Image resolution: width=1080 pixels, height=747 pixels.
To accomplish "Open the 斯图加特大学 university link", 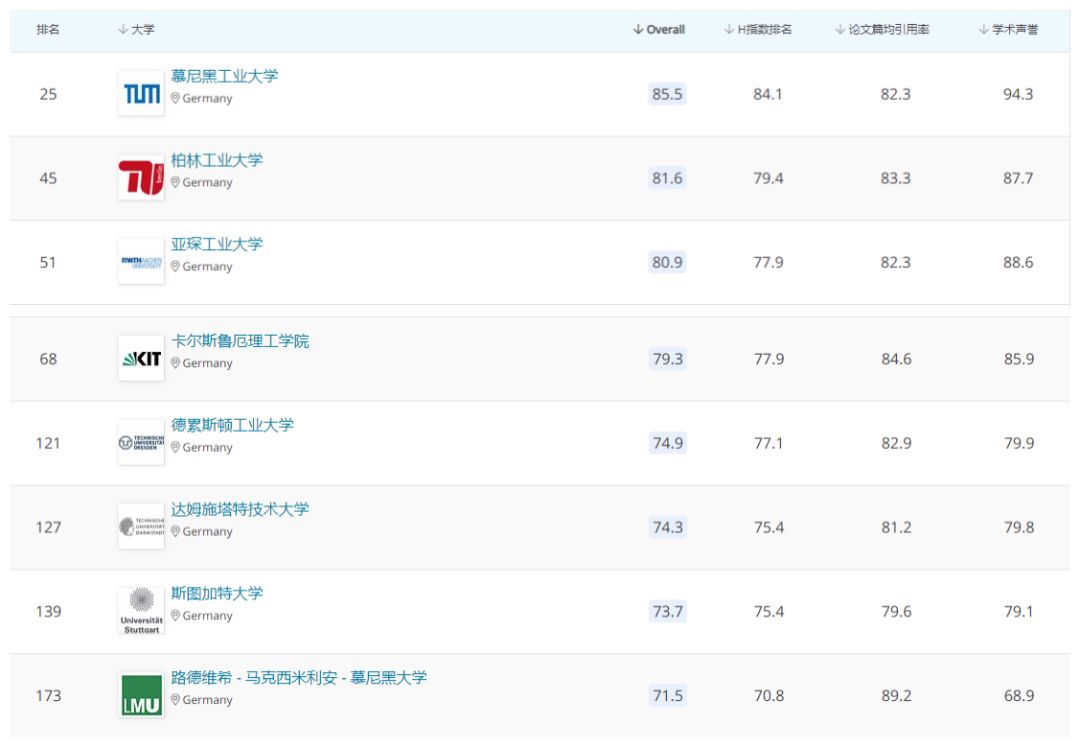I will (x=217, y=593).
